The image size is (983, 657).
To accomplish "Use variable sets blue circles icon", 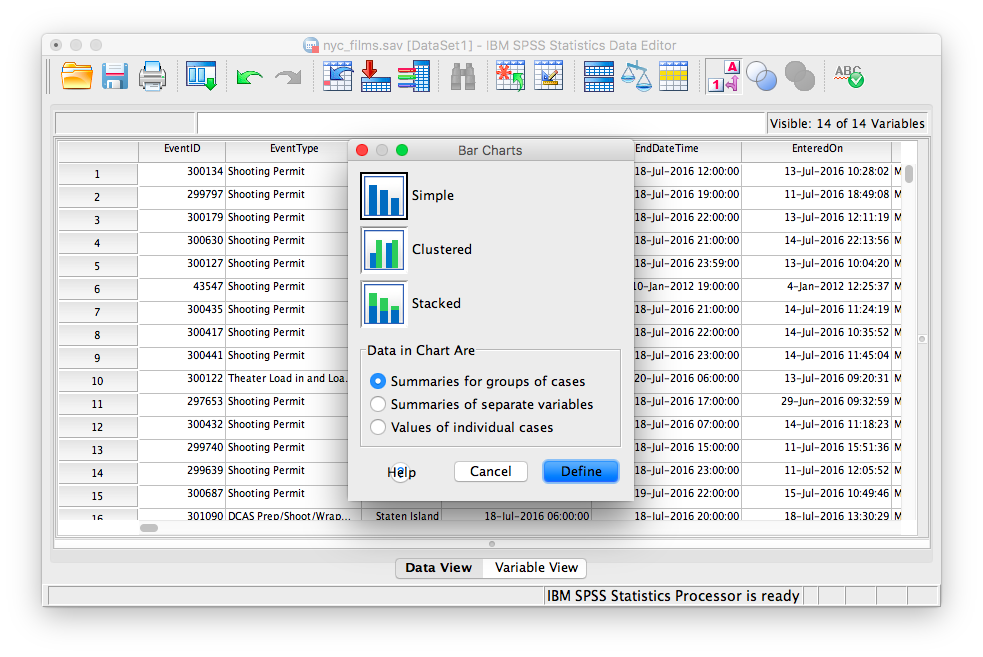I will [x=762, y=76].
